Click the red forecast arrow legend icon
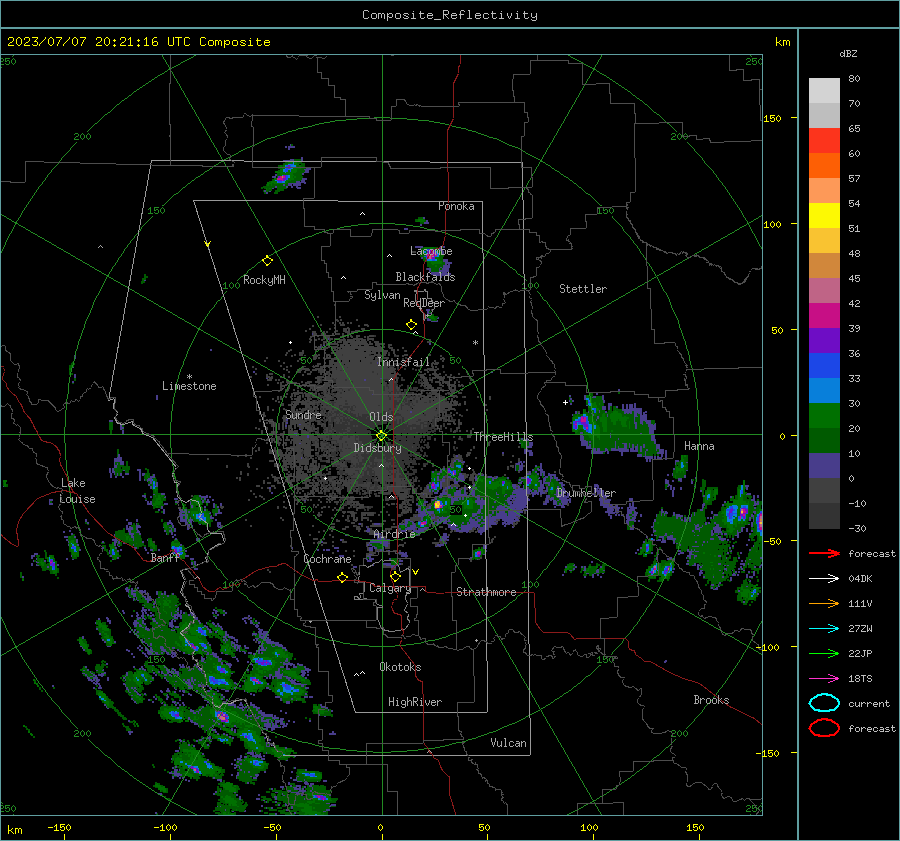This screenshot has height=841, width=900. click(x=824, y=553)
